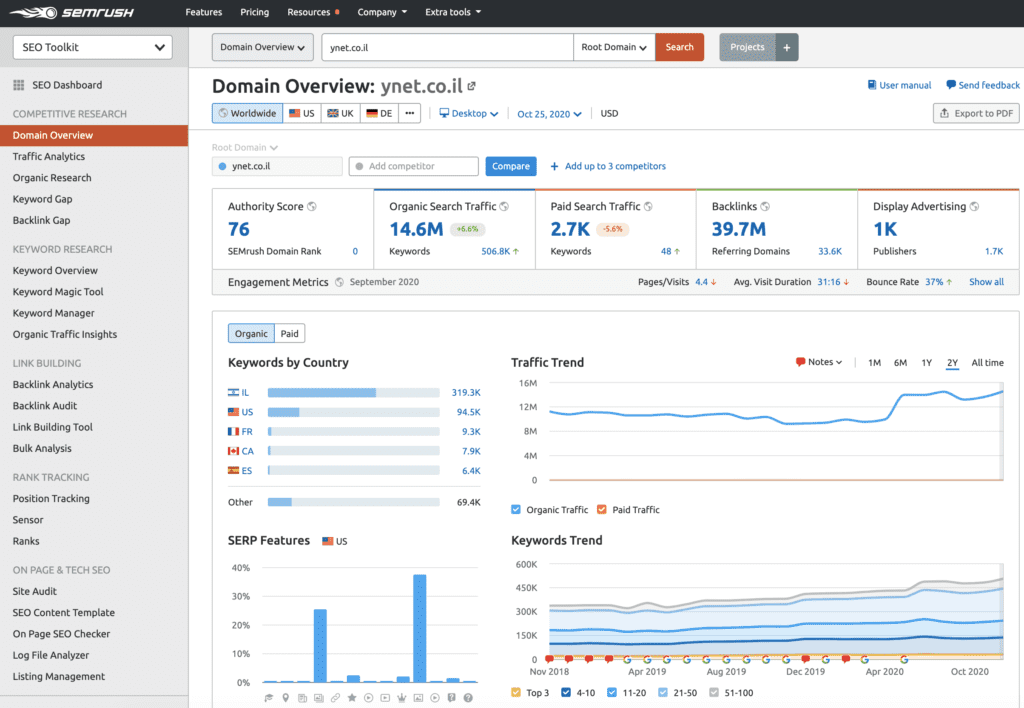Toggle the Paid Traffic checkbox
Screen dimensions: 1024x708
pos(602,510)
